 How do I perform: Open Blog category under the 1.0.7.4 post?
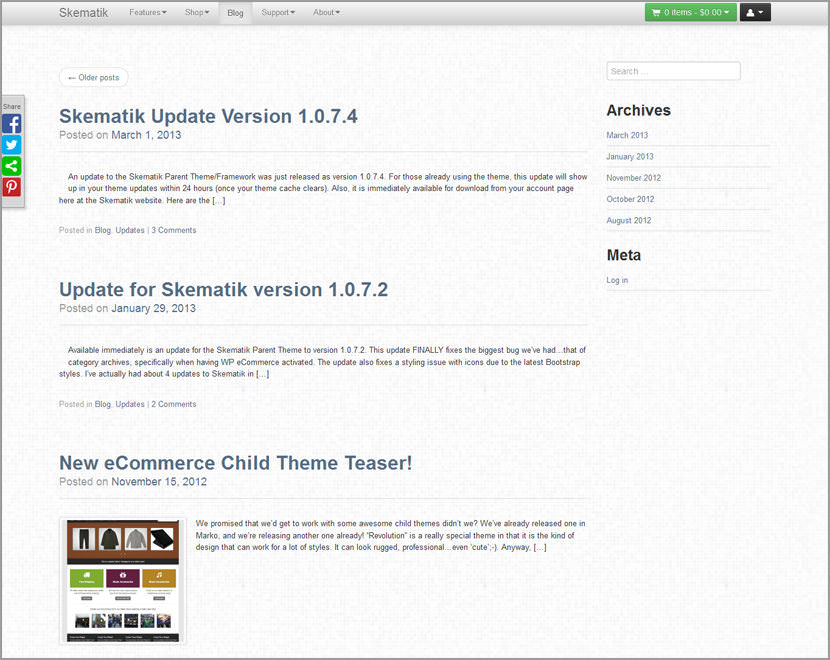click(103, 230)
